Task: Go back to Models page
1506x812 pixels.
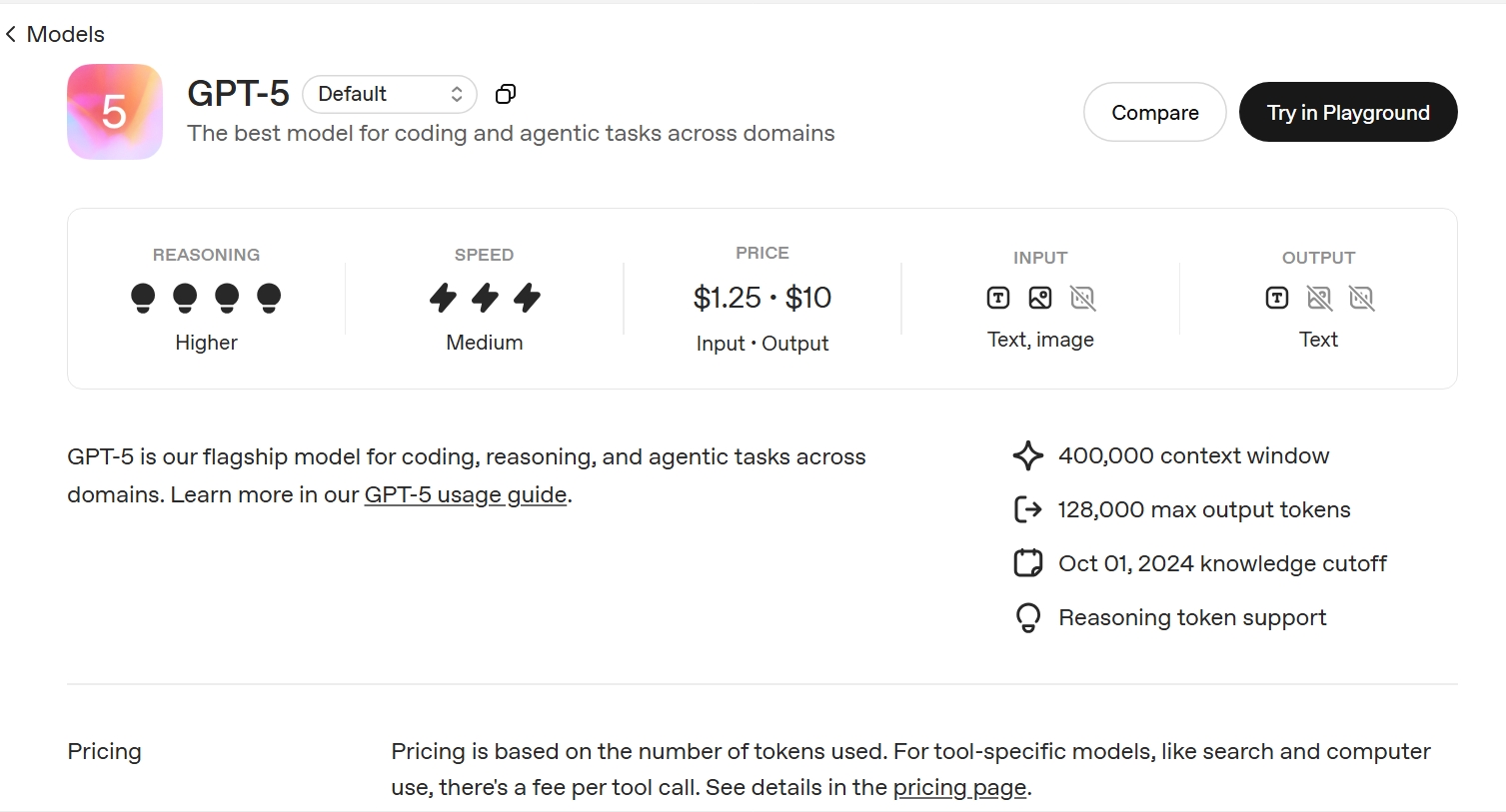Action: click(x=65, y=34)
